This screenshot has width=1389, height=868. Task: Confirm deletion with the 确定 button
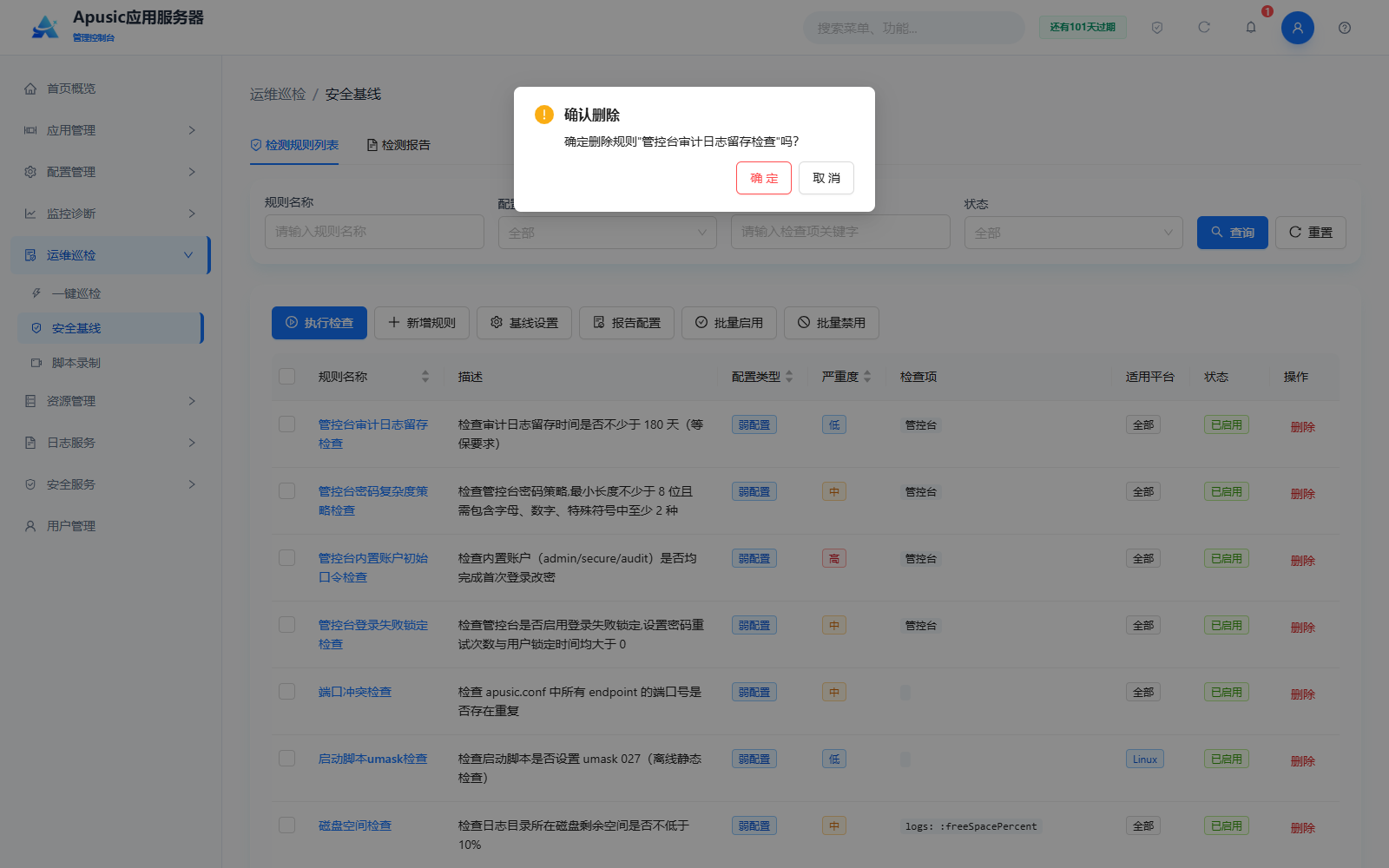(x=764, y=178)
